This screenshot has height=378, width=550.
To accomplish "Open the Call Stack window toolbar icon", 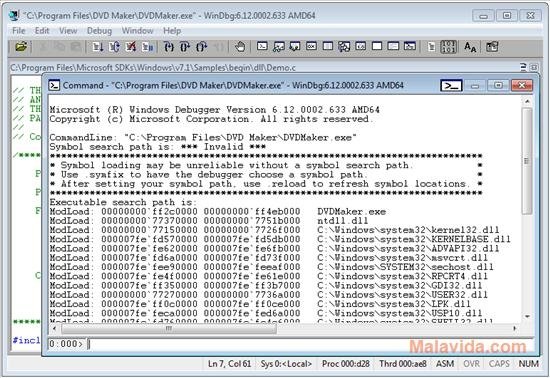I will point(344,46).
